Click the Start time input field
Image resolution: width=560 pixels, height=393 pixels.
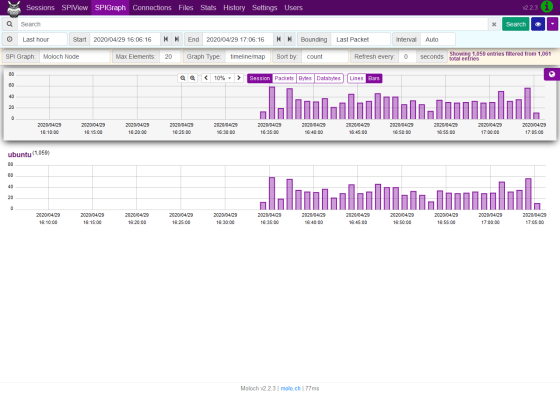coord(125,39)
